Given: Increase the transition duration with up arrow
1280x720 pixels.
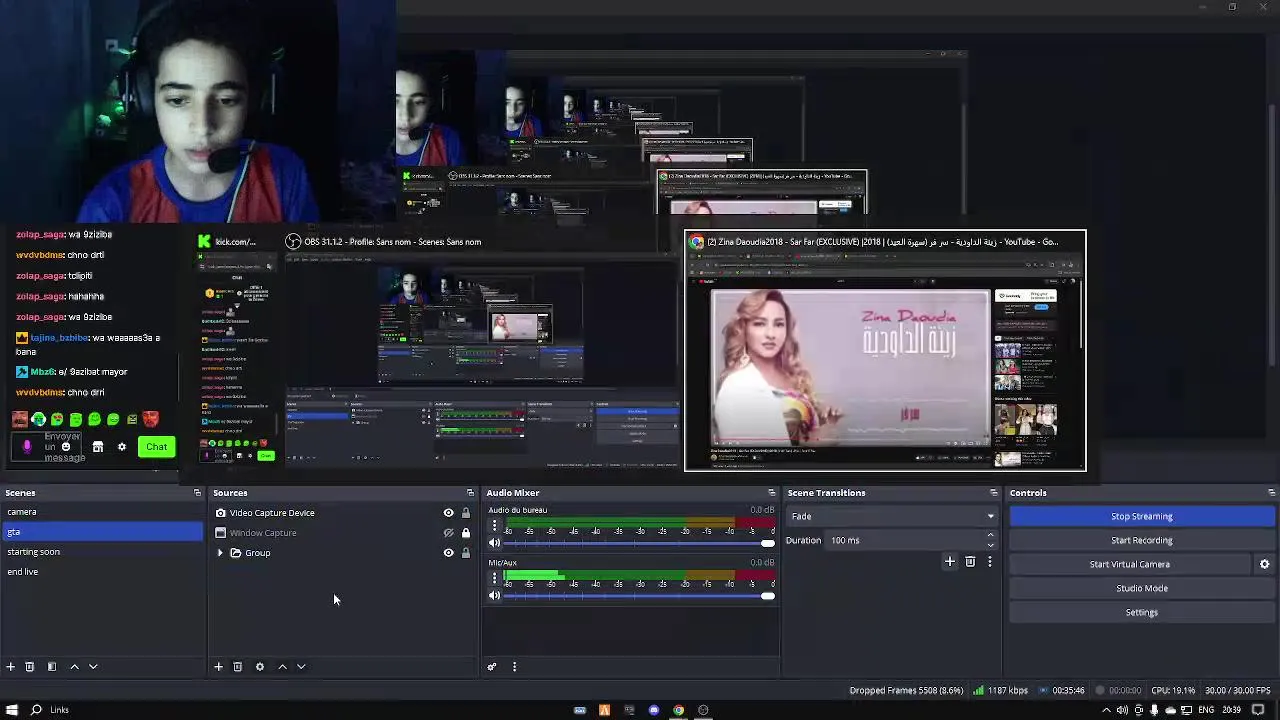Looking at the screenshot, I should [x=991, y=536].
